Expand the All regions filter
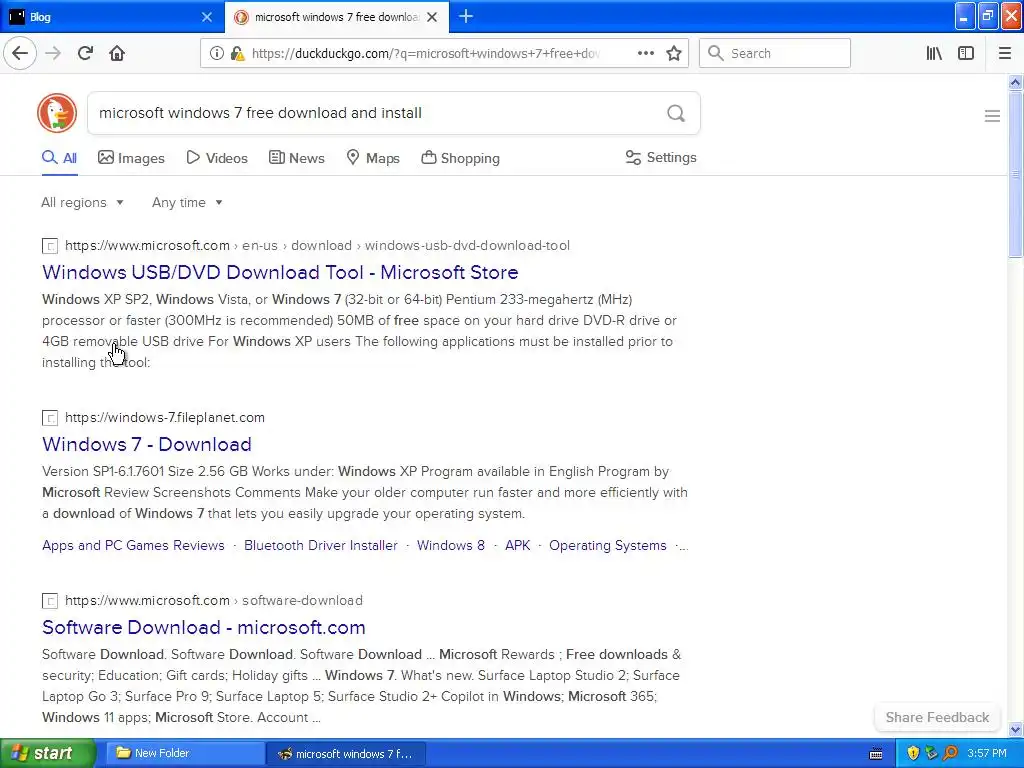 coord(82,202)
